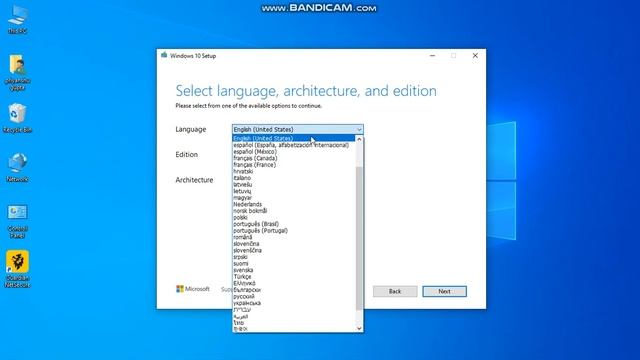Select the Arabic language entry

click(294, 316)
